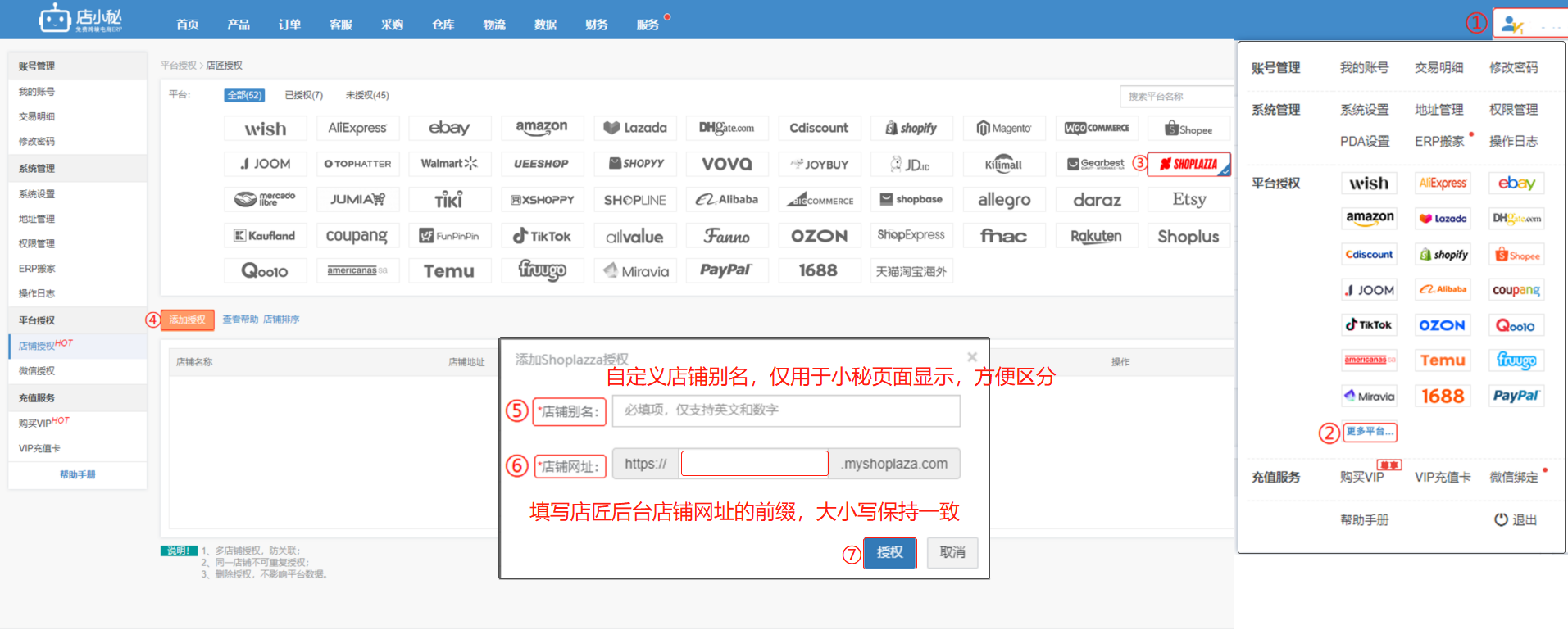Click the Shopee logo in the dropdown panel

click(1517, 255)
